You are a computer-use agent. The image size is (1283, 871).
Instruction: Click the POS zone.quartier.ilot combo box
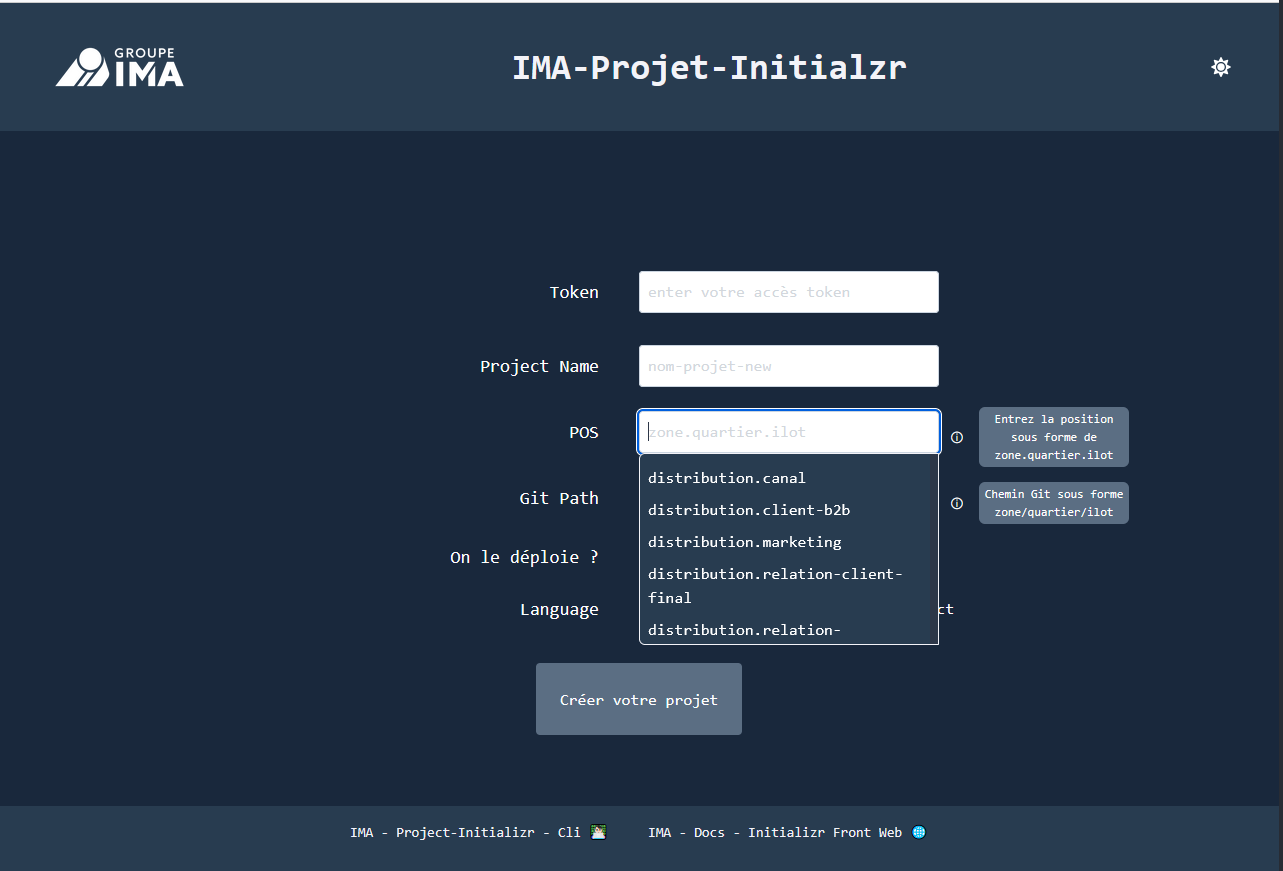pyautogui.click(x=788, y=432)
